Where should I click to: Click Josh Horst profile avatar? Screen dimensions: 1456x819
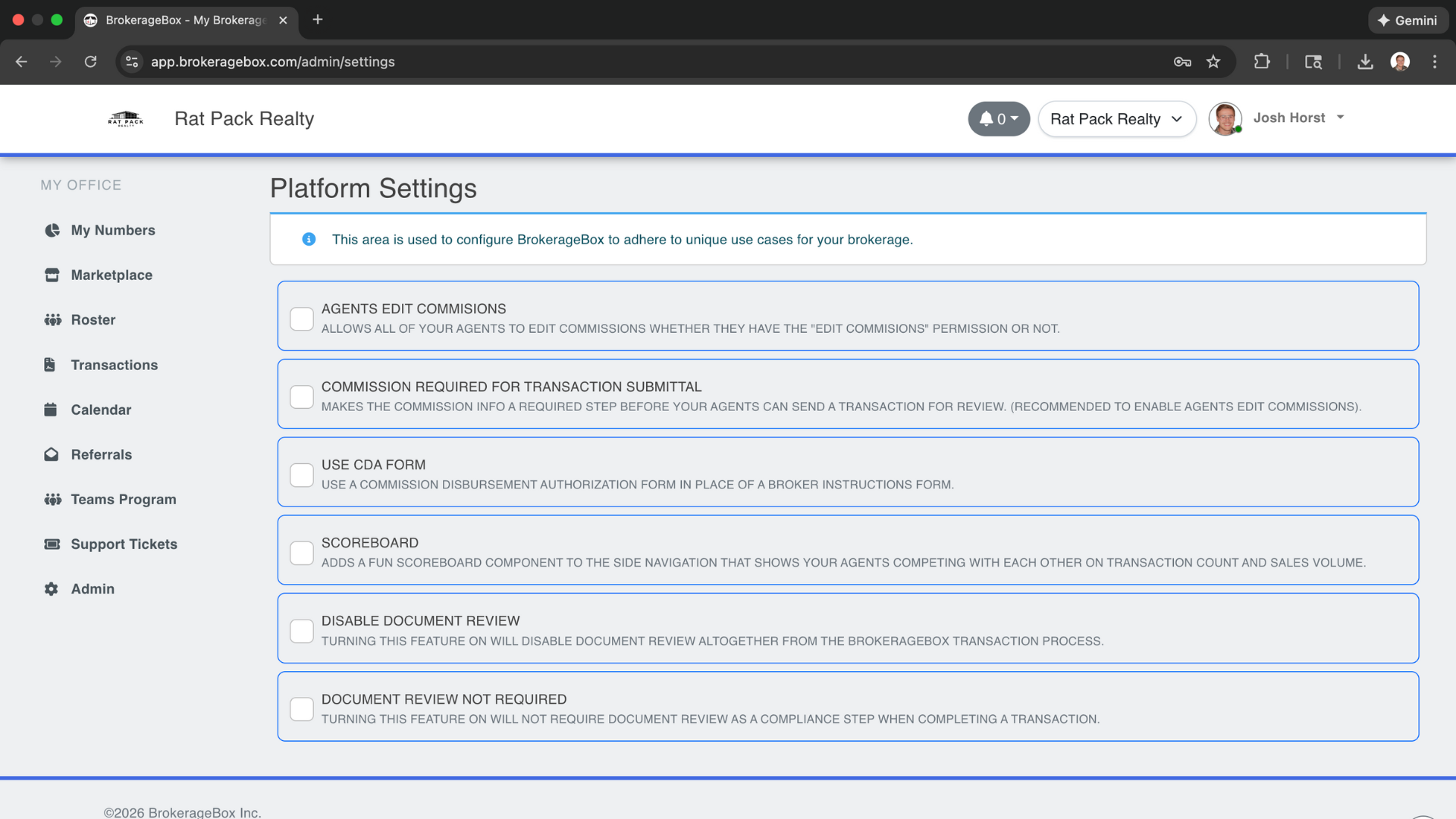click(x=1225, y=118)
